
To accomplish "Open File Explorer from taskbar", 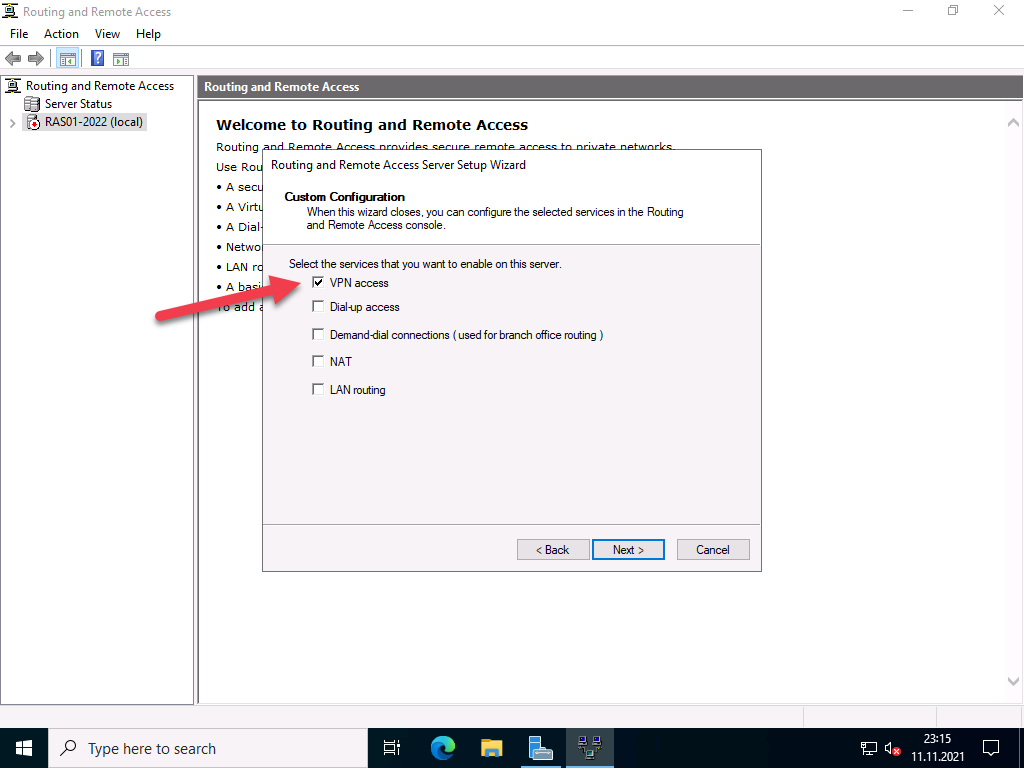I will click(x=492, y=748).
